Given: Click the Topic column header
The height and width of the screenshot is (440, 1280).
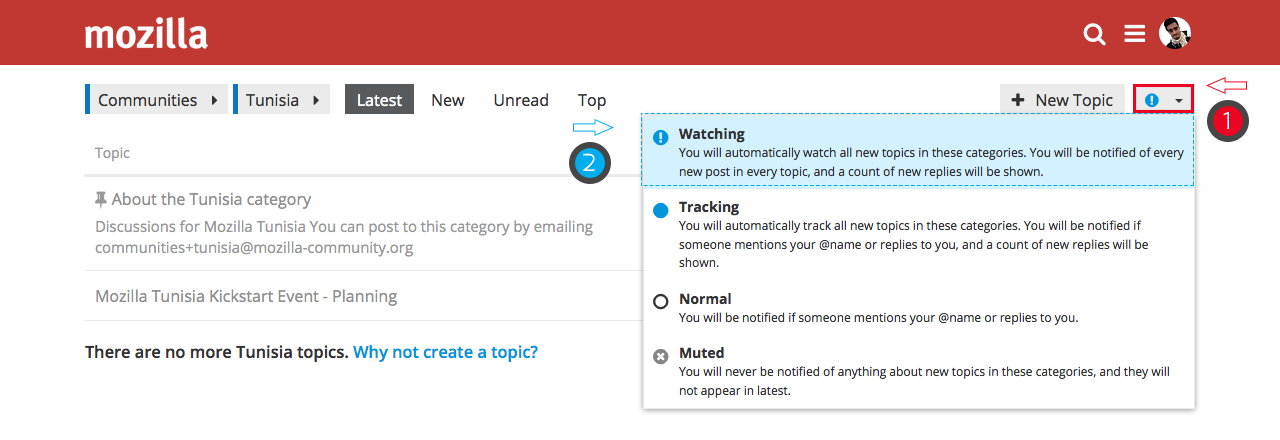Looking at the screenshot, I should coord(112,153).
